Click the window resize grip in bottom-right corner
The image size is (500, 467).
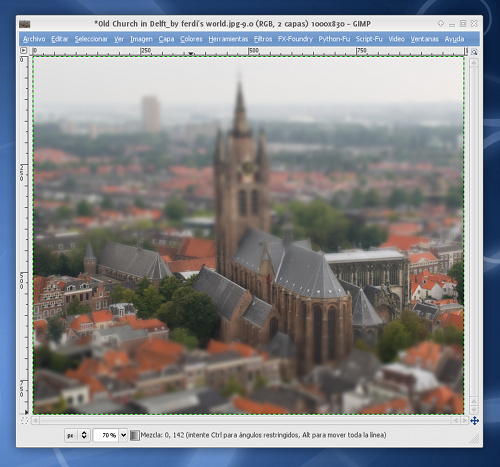click(474, 439)
